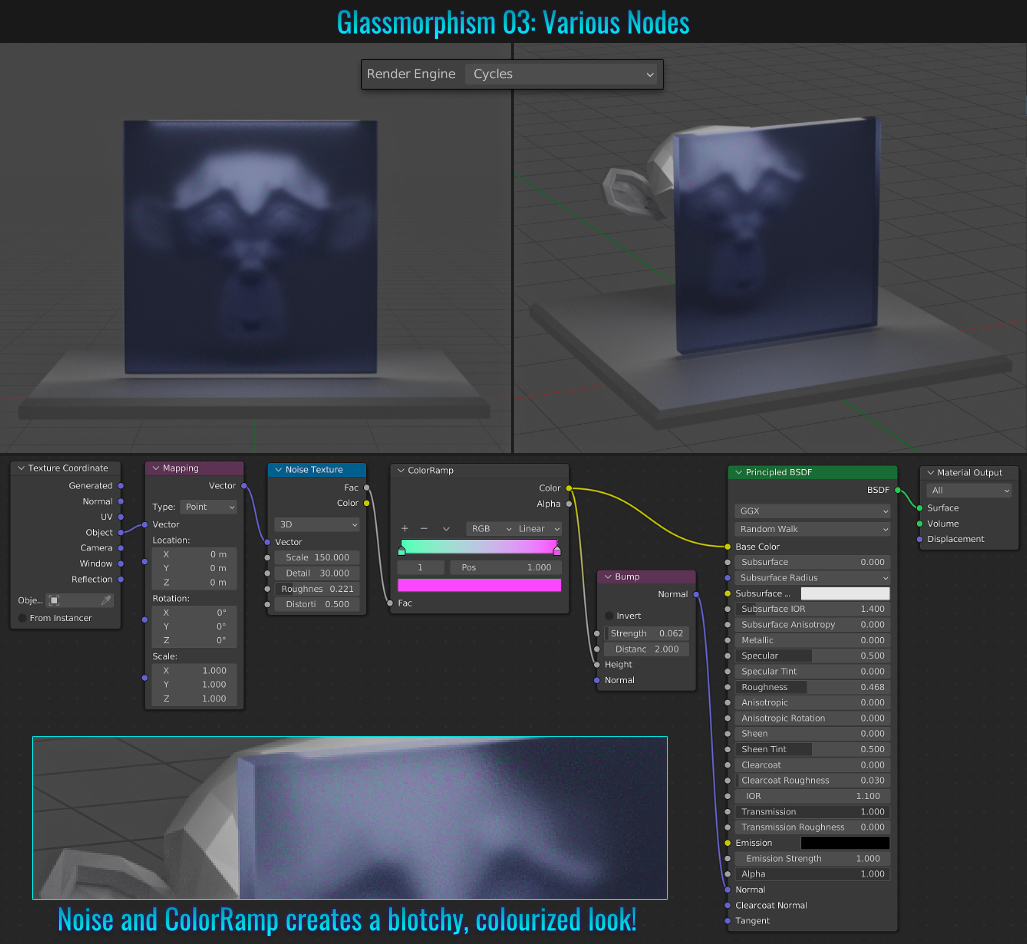The height and width of the screenshot is (944, 1027).
Task: Click the Bump Normal output socket
Action: point(696,594)
